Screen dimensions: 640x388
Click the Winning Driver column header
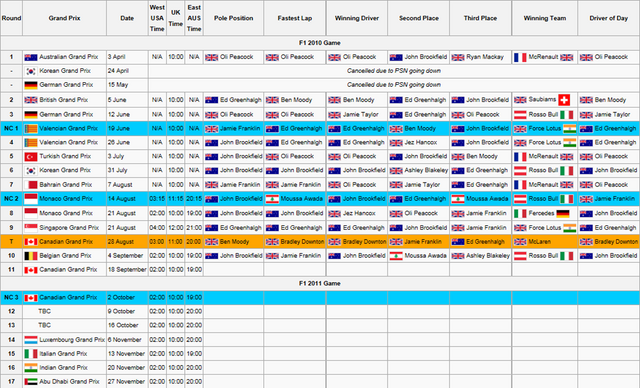357,18
